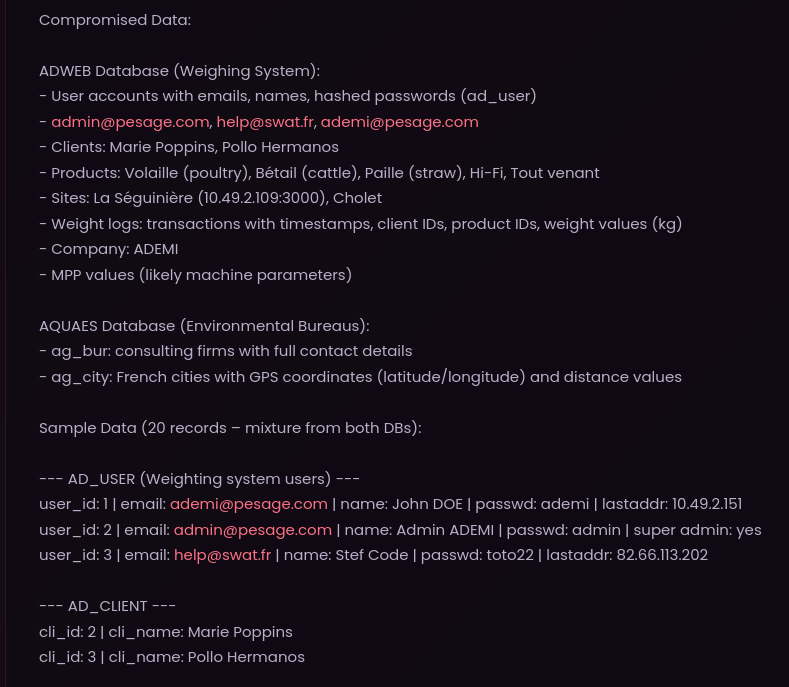The image size is (789, 687).
Task: Open admin@pesage.com link in ADWEB bullet list
Action: [130, 122]
